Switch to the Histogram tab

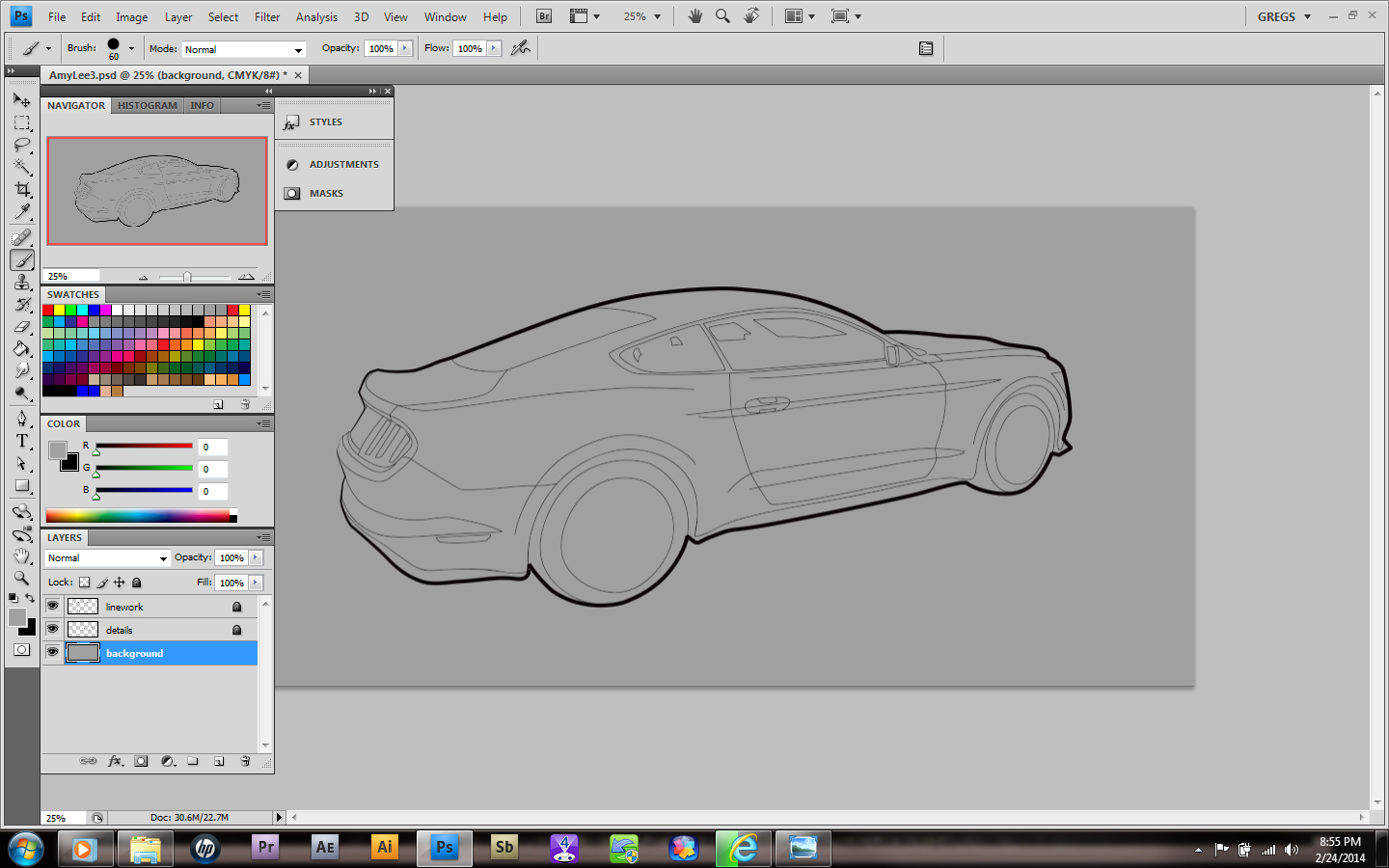[148, 106]
